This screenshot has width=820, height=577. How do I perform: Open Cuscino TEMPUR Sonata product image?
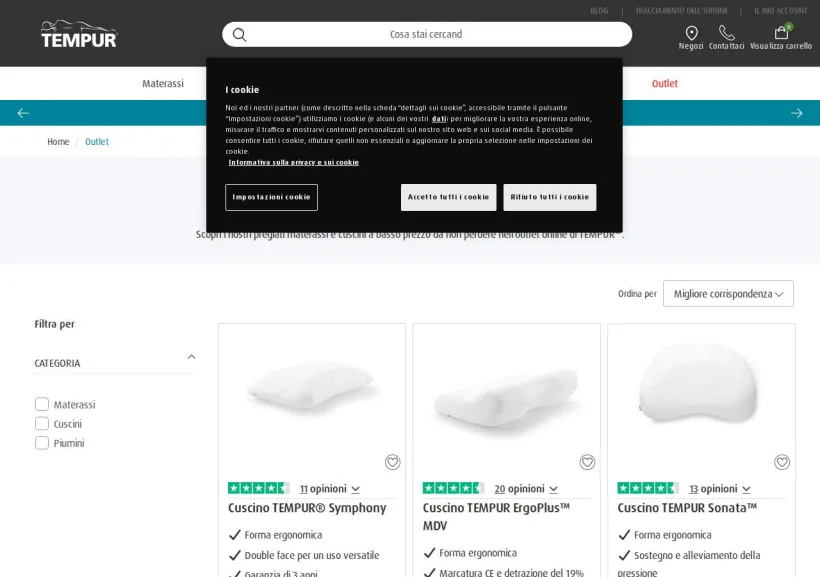point(700,383)
